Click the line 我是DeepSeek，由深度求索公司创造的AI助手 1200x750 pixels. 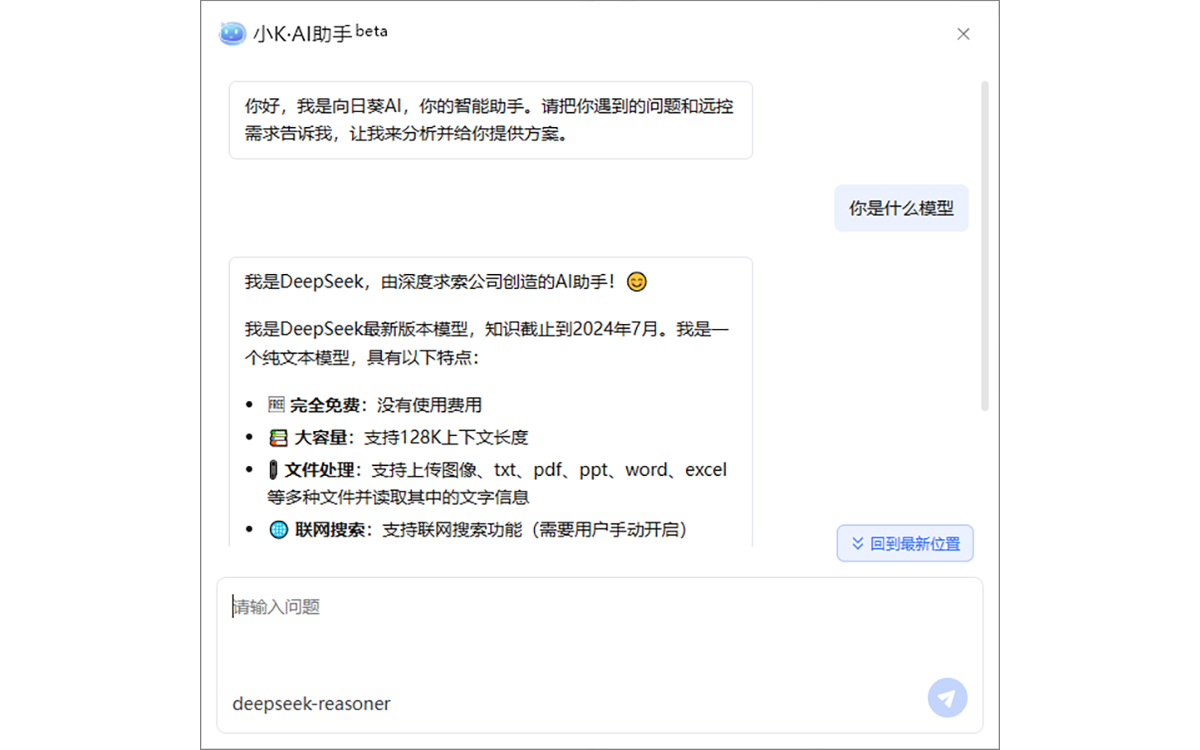[432, 282]
